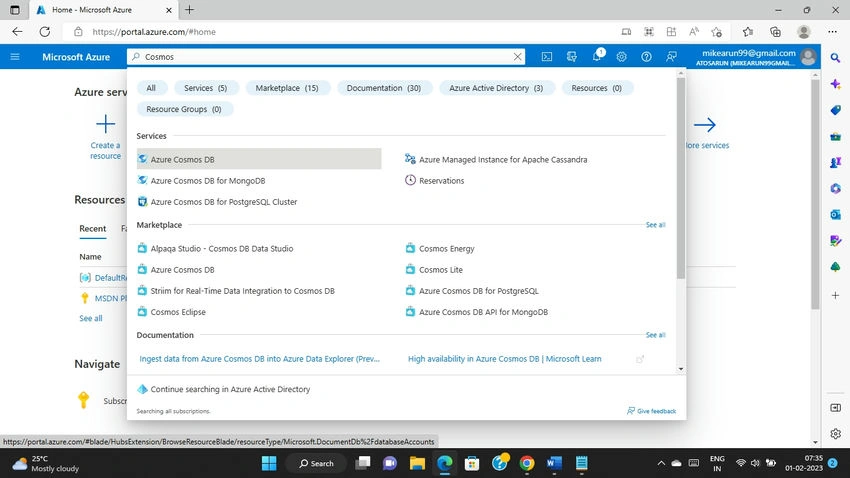Open Google Chrome from taskbar
Screen dimensions: 850x478
(x=526, y=463)
